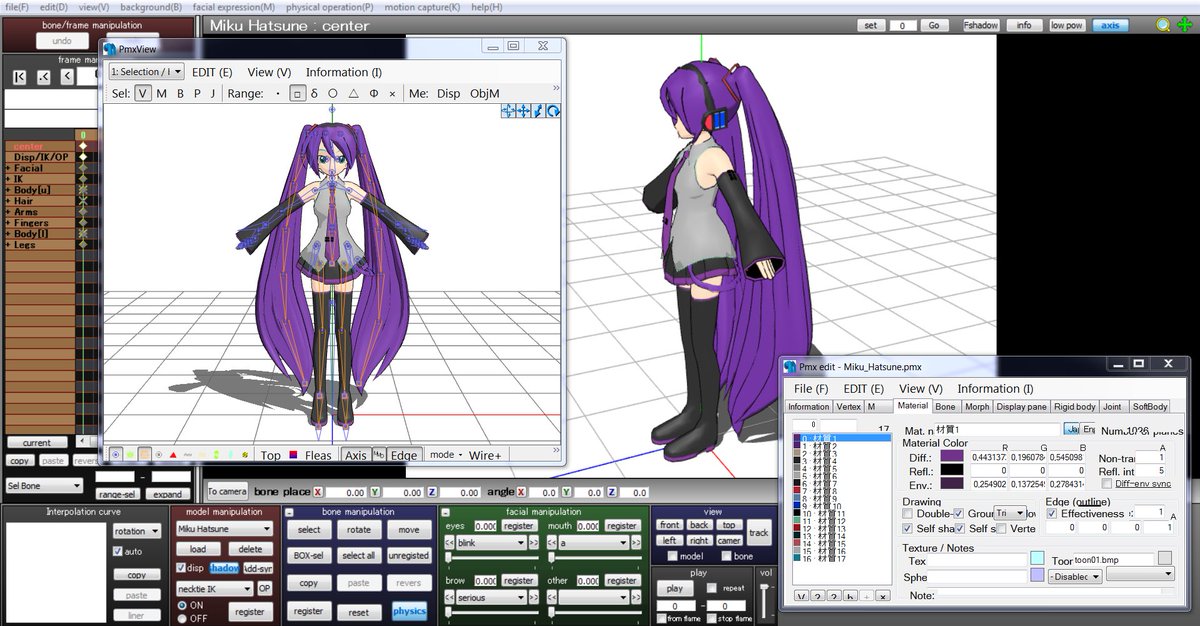This screenshot has height=626, width=1200.
Task: Click the x range icon in PmxView
Action: coord(392,93)
